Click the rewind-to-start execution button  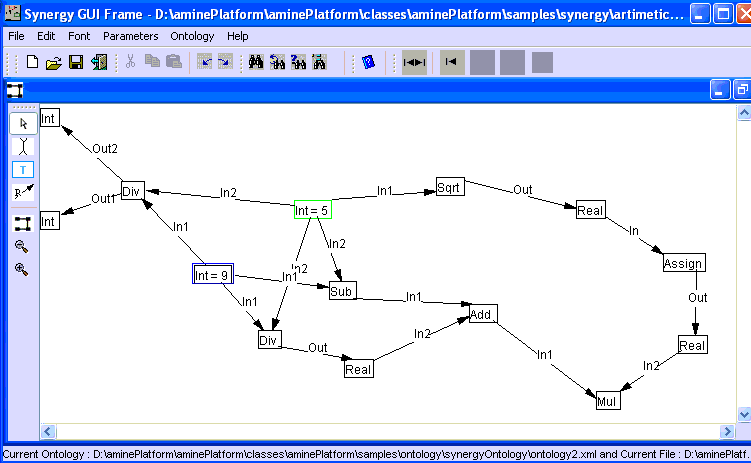(452, 62)
